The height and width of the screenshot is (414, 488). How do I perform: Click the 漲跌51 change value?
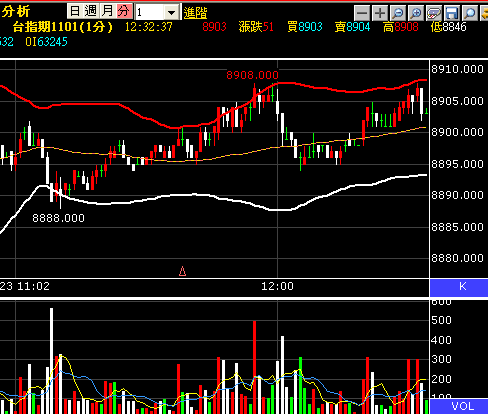pos(256,27)
